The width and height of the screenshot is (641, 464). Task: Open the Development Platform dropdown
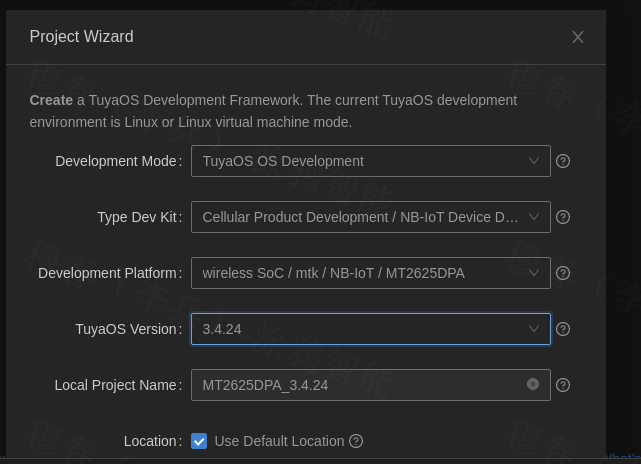coord(371,273)
